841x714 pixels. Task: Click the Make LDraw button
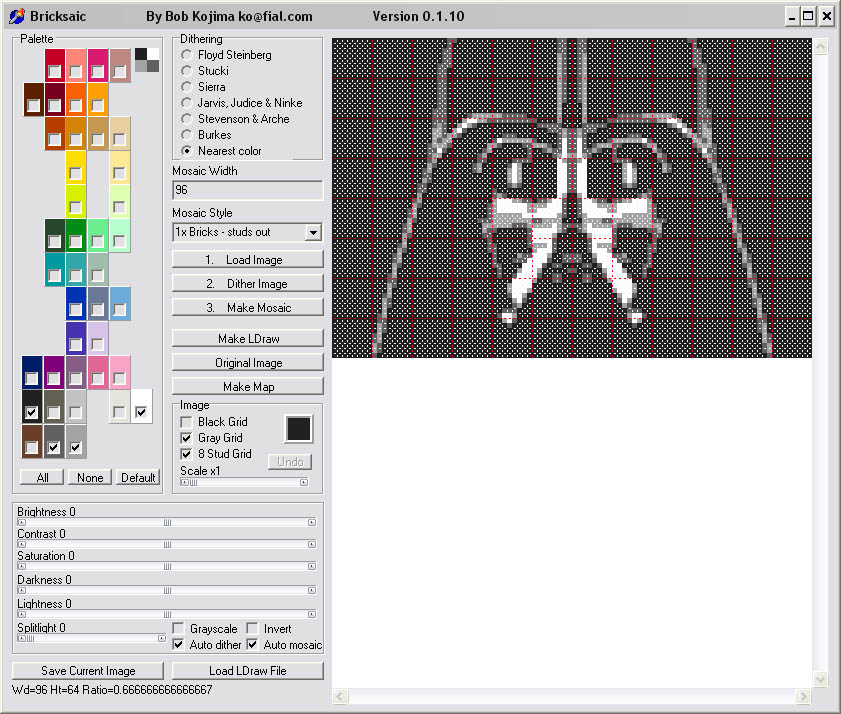248,338
